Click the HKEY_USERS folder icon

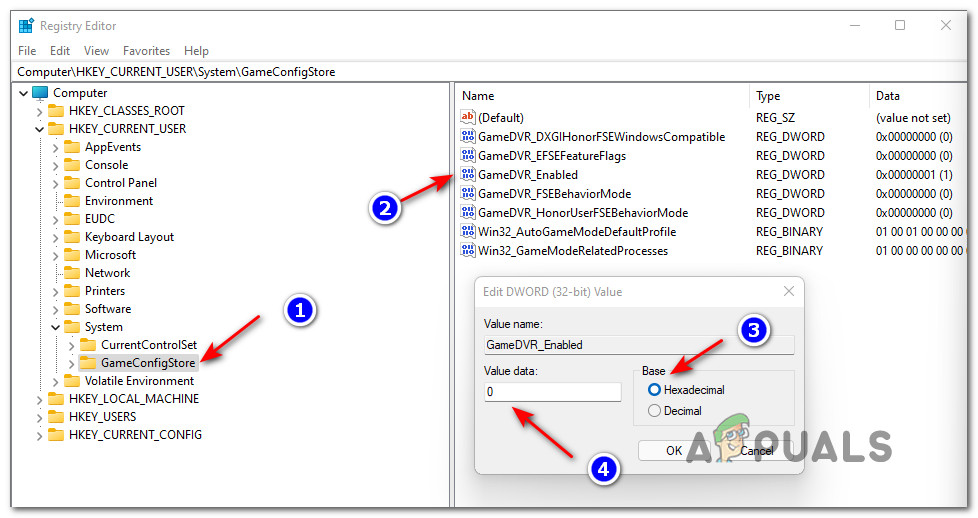pos(56,418)
